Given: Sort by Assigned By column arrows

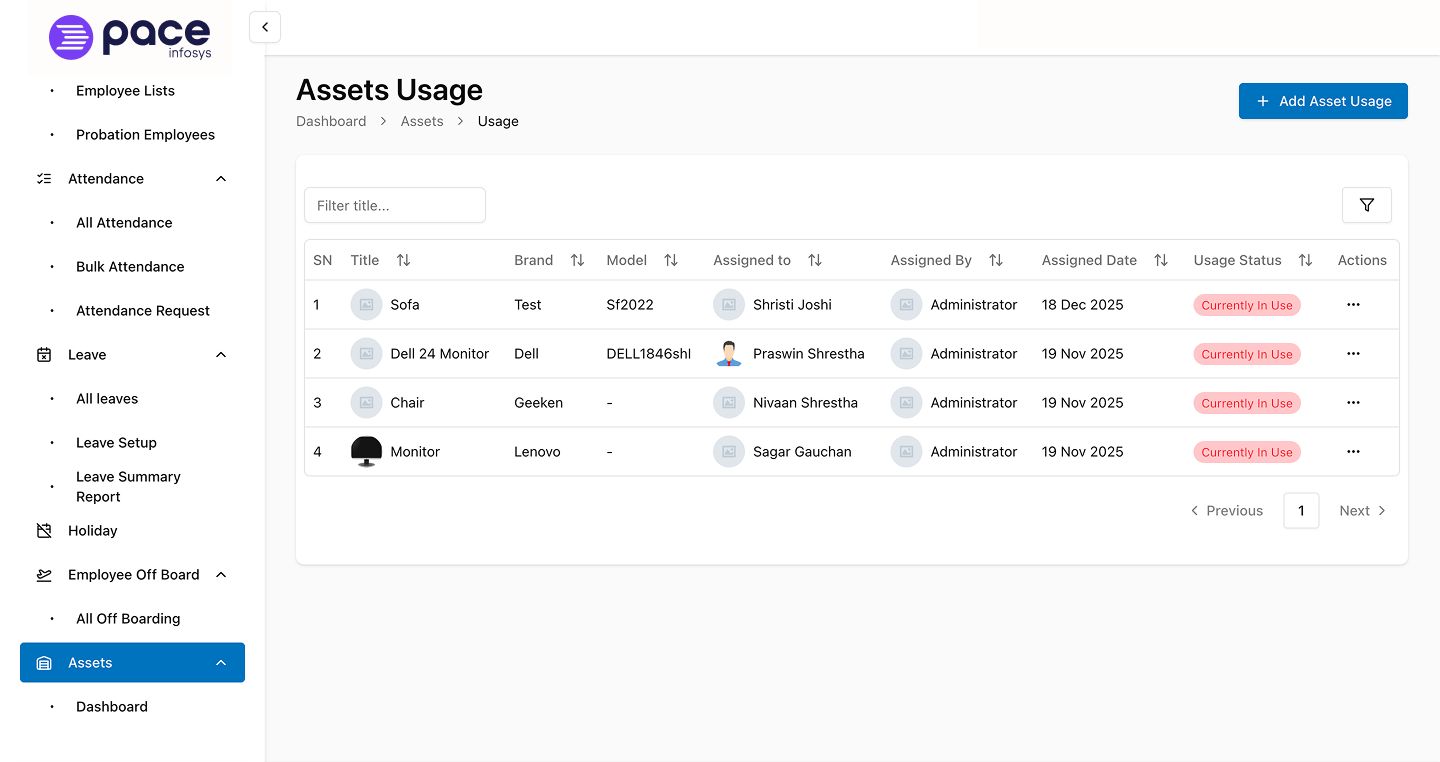Looking at the screenshot, I should [996, 260].
